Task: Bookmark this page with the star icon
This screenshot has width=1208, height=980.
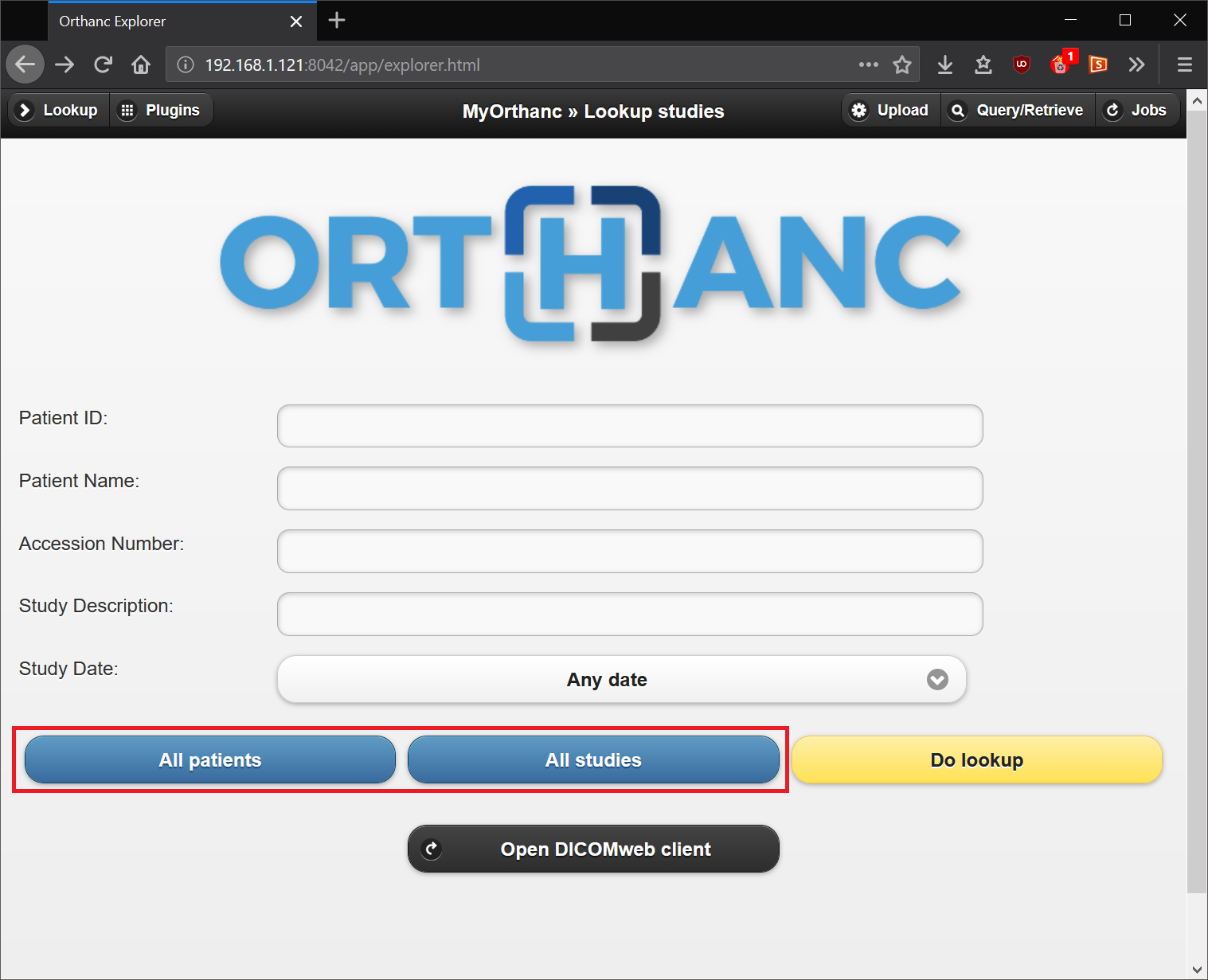Action: pos(902,64)
